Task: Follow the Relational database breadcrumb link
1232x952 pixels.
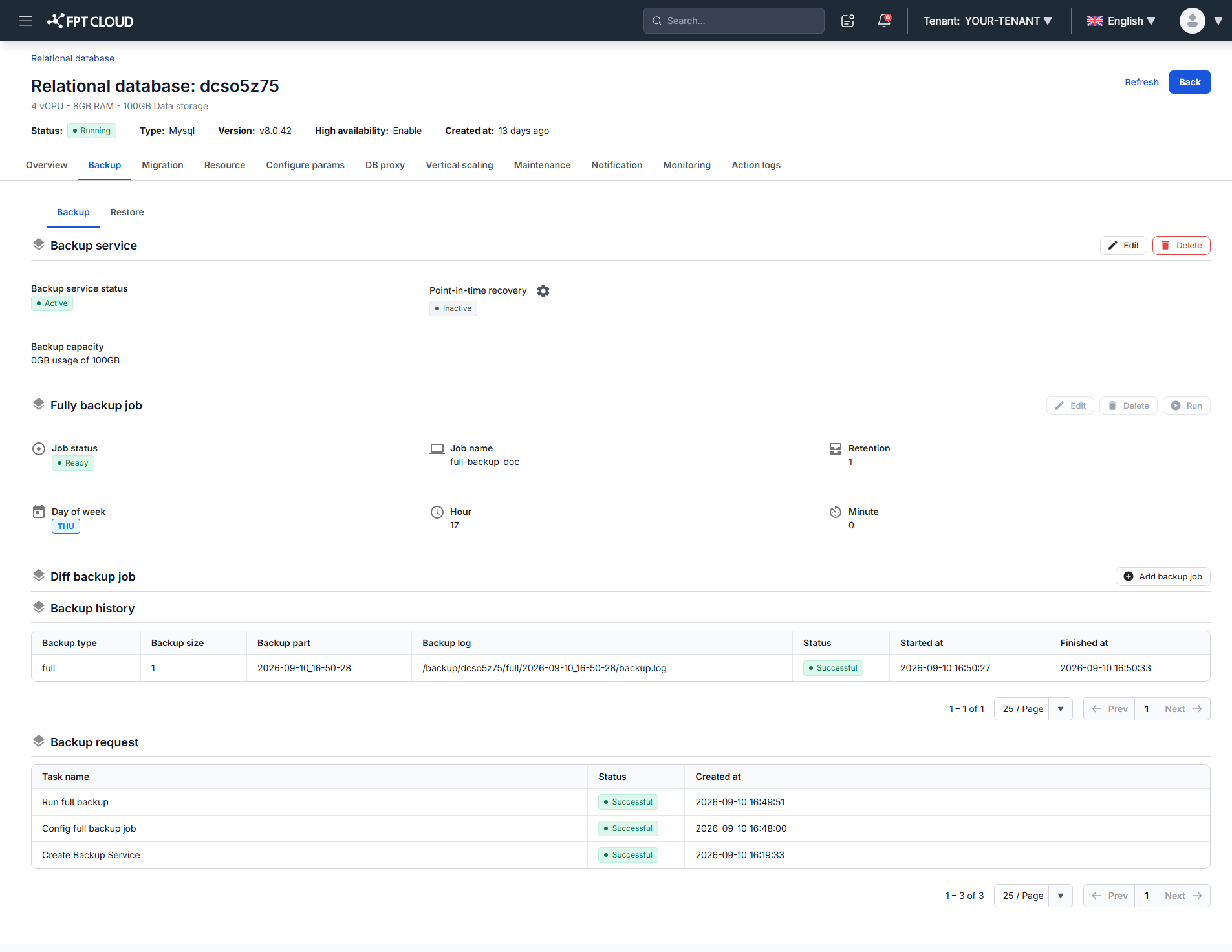Action: [x=72, y=58]
